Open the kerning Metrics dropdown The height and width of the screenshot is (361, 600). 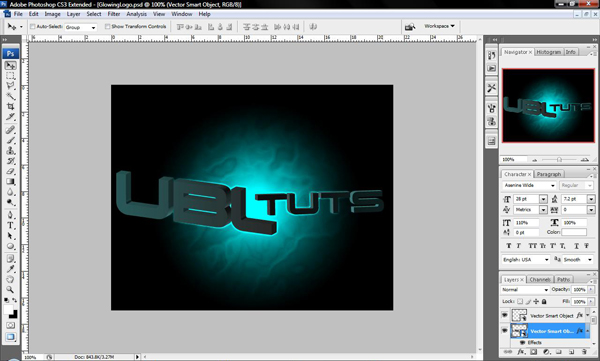coord(543,210)
